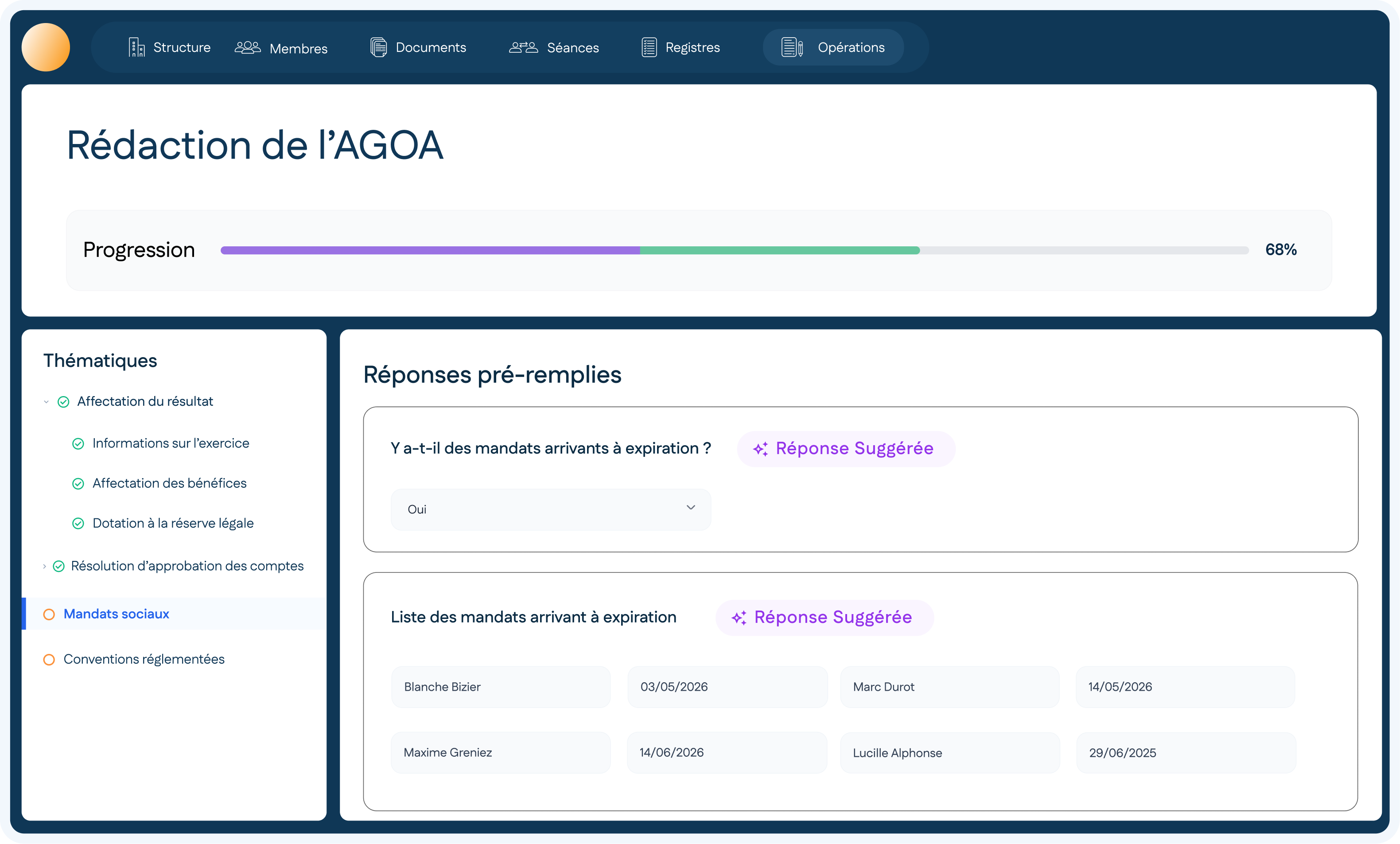Click the Opérations document-pen icon
This screenshot has height=844, width=1400.
792,47
